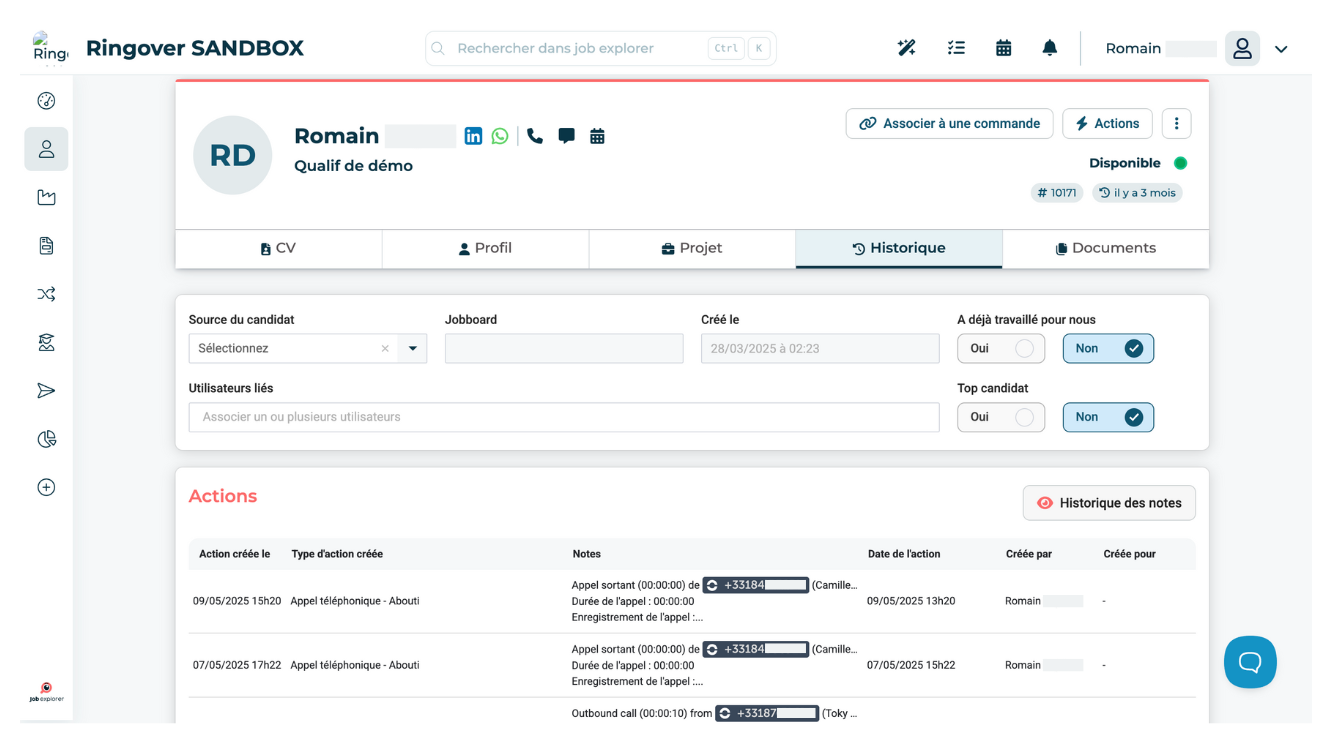This screenshot has width=1332, height=746.
Task: Open the pie chart statistics icon
Action: pyautogui.click(x=45, y=438)
